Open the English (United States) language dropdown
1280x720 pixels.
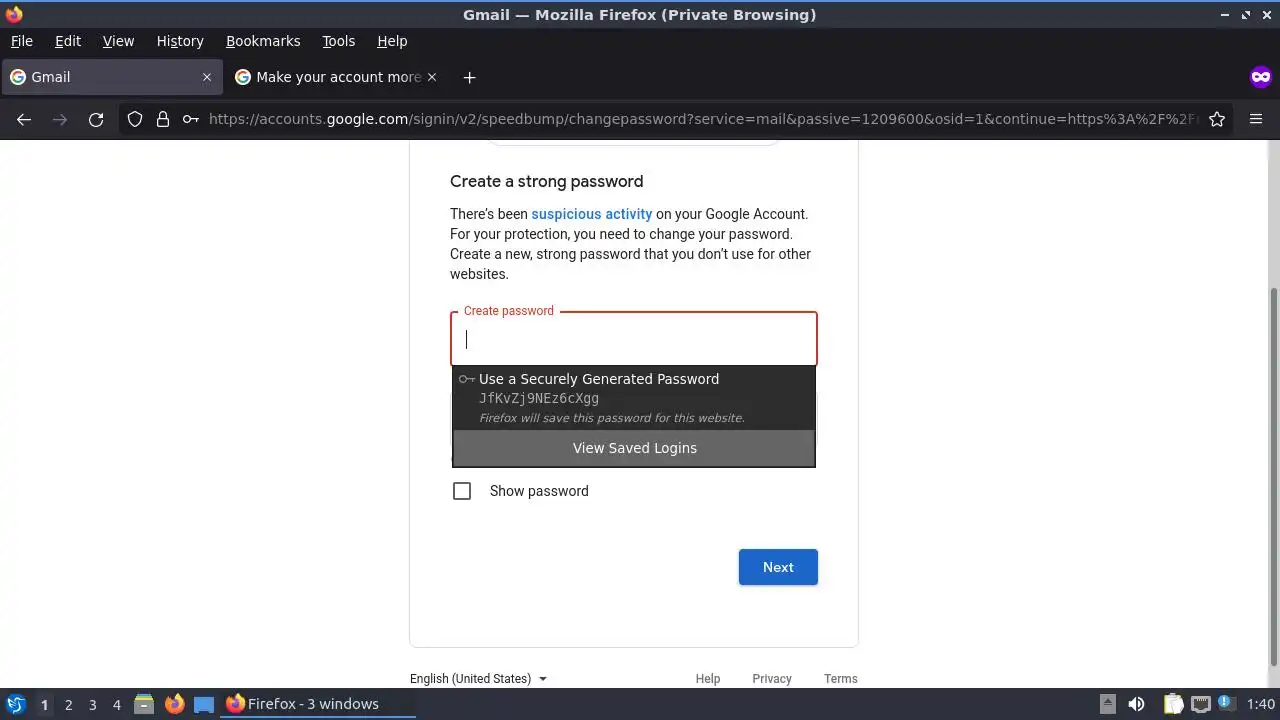point(479,678)
